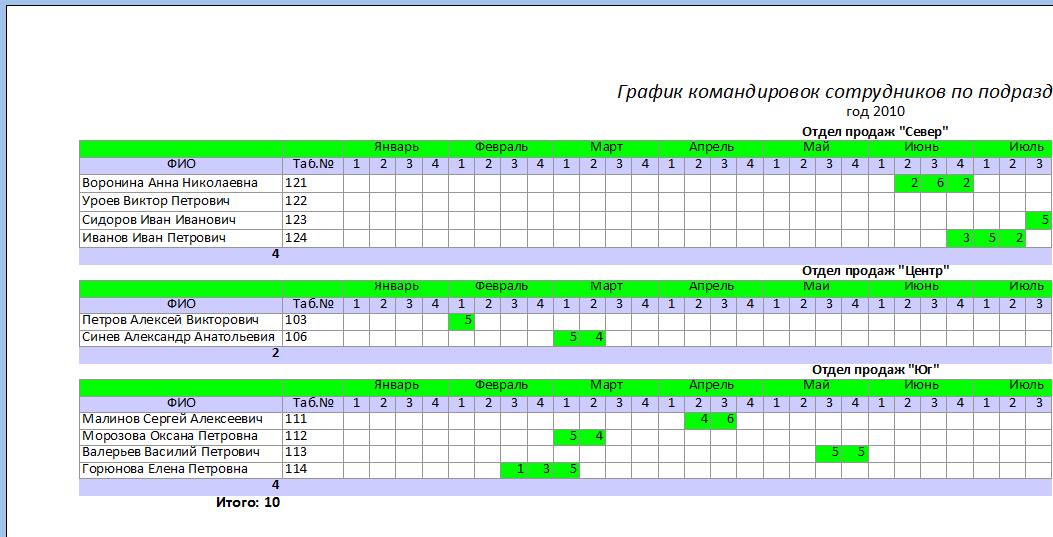This screenshot has width=1053, height=537.
Task: Click the Июль header in the Север table
Action: click(x=1013, y=147)
